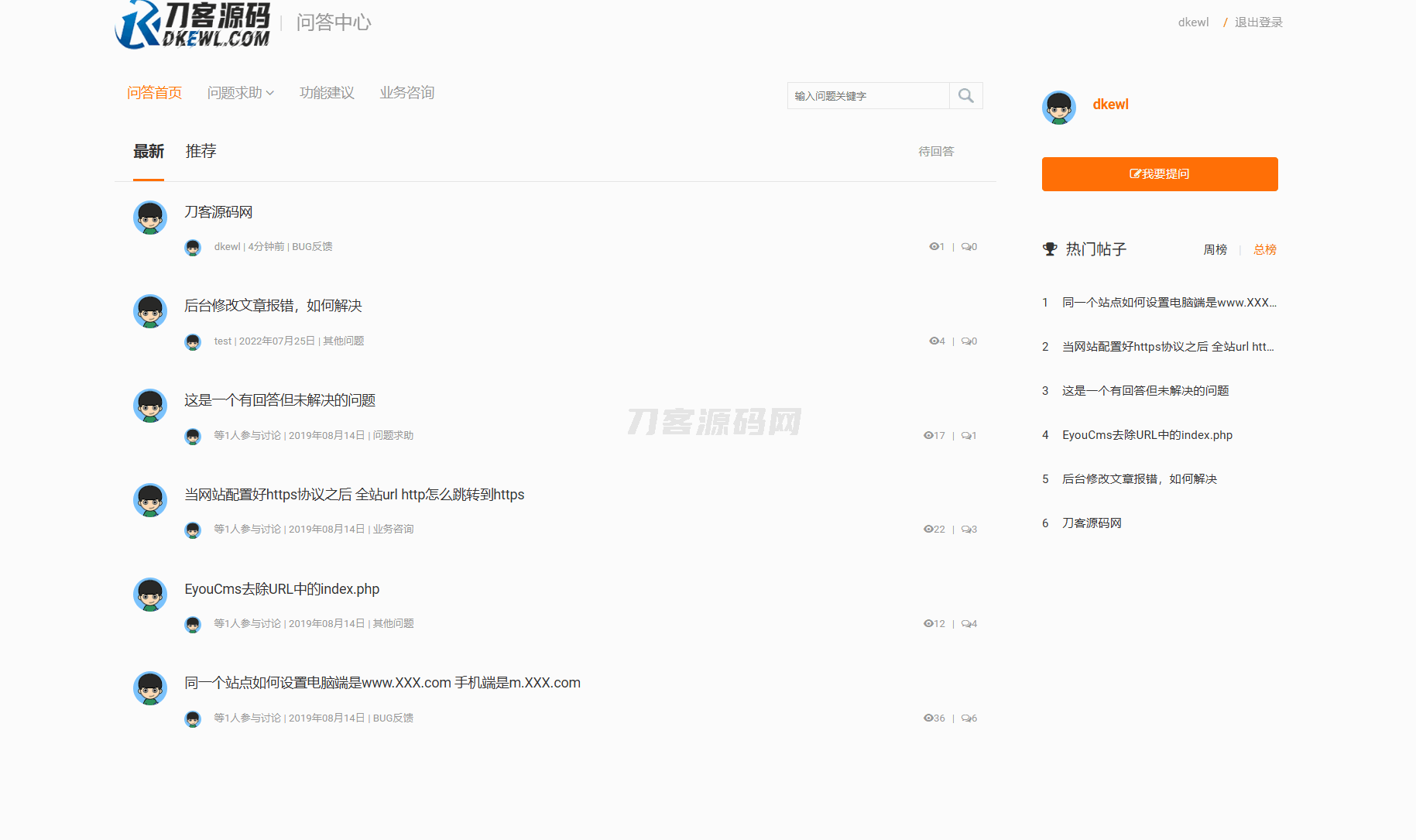Click the 退出登录 logout link
Screen dimensions: 1416x840
(x=1258, y=22)
